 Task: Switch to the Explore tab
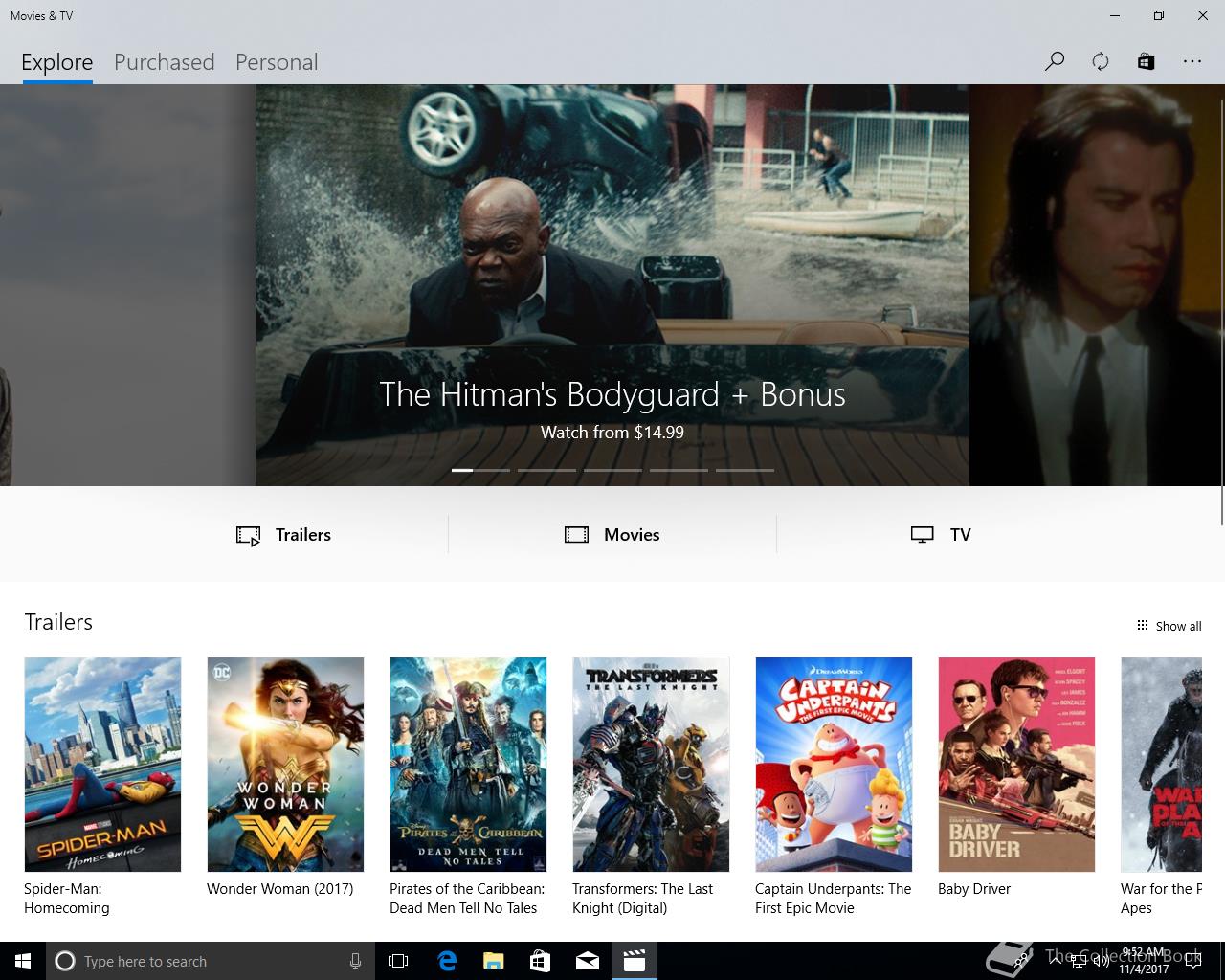point(57,62)
